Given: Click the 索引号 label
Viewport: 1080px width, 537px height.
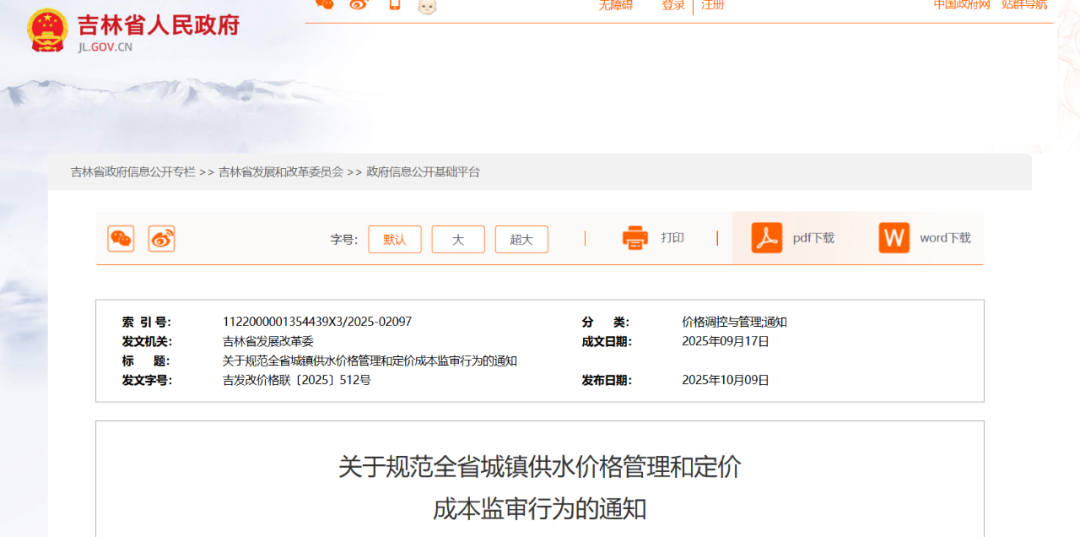Looking at the screenshot, I should click(x=147, y=322).
